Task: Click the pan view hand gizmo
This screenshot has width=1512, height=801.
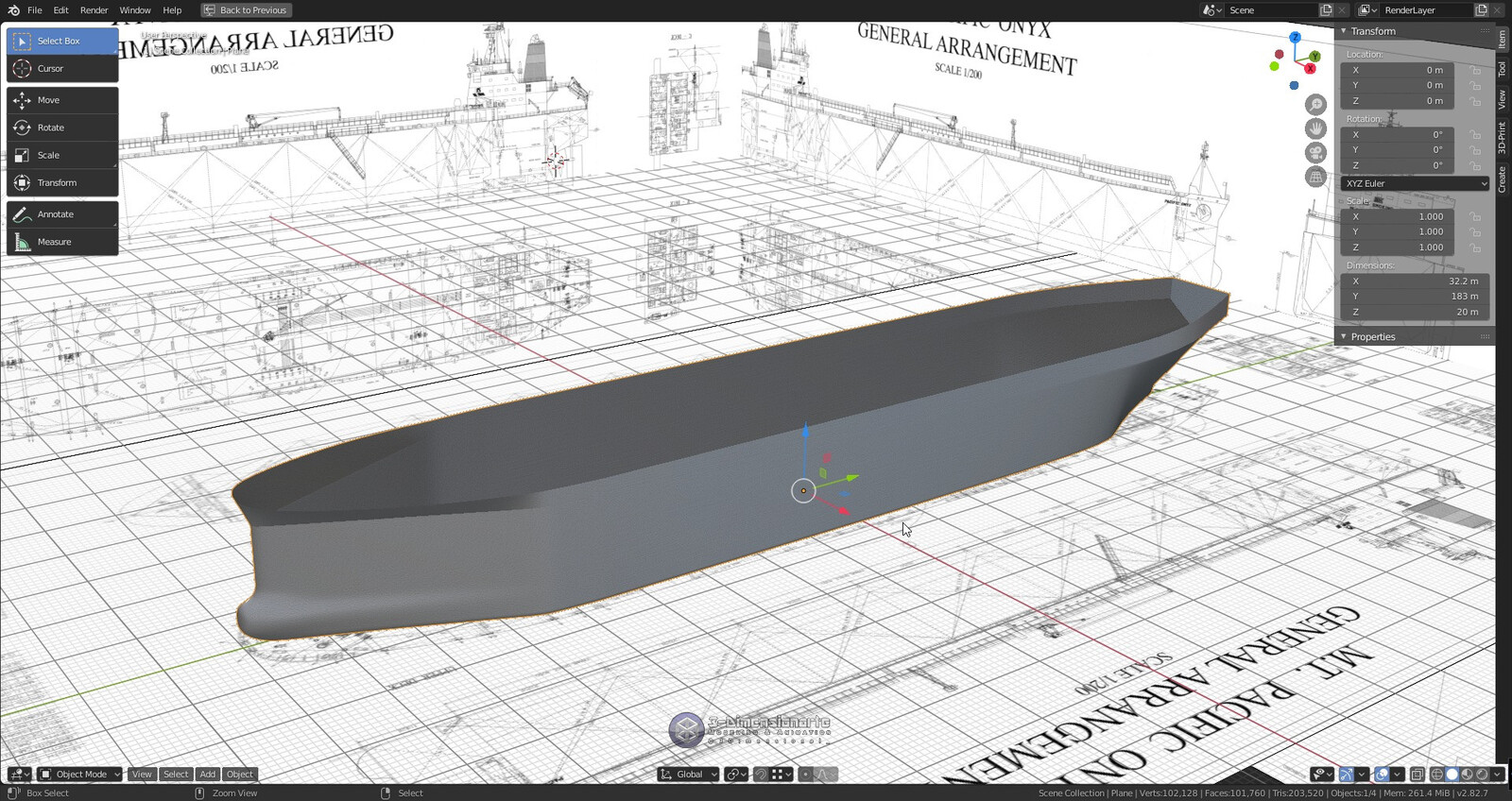Action: [1315, 128]
